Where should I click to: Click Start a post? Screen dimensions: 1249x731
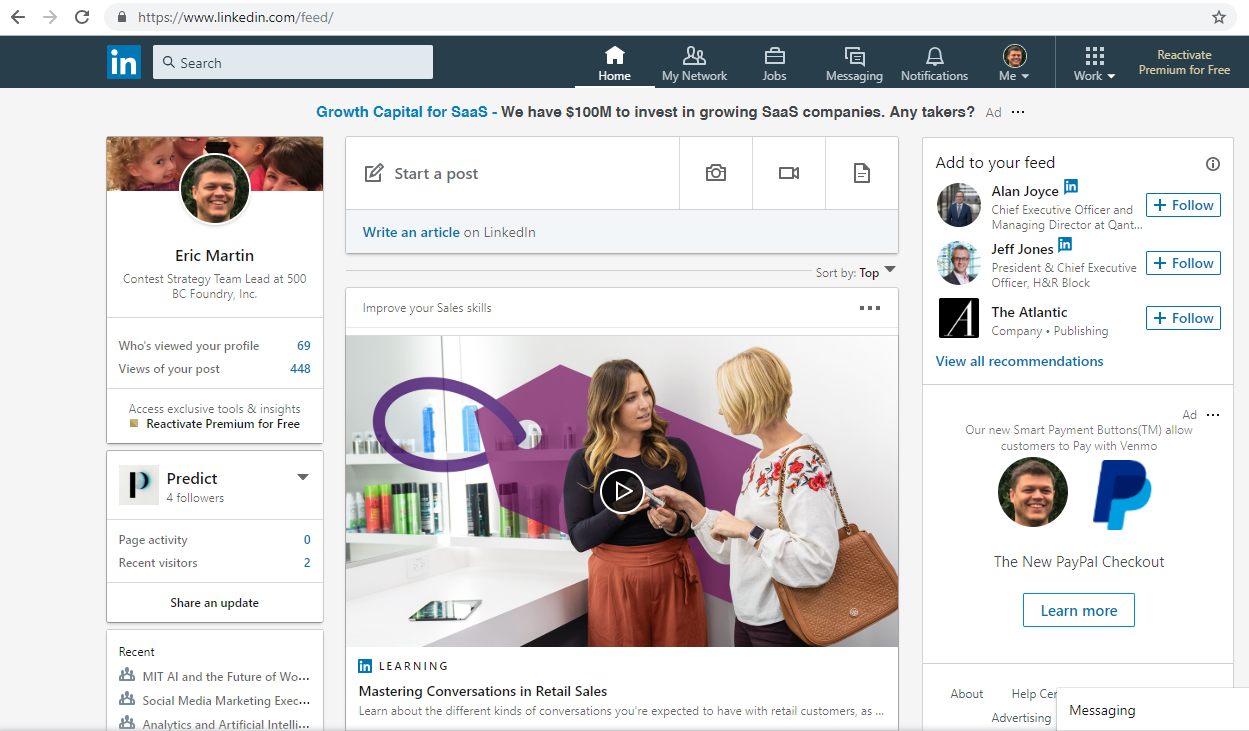420,173
